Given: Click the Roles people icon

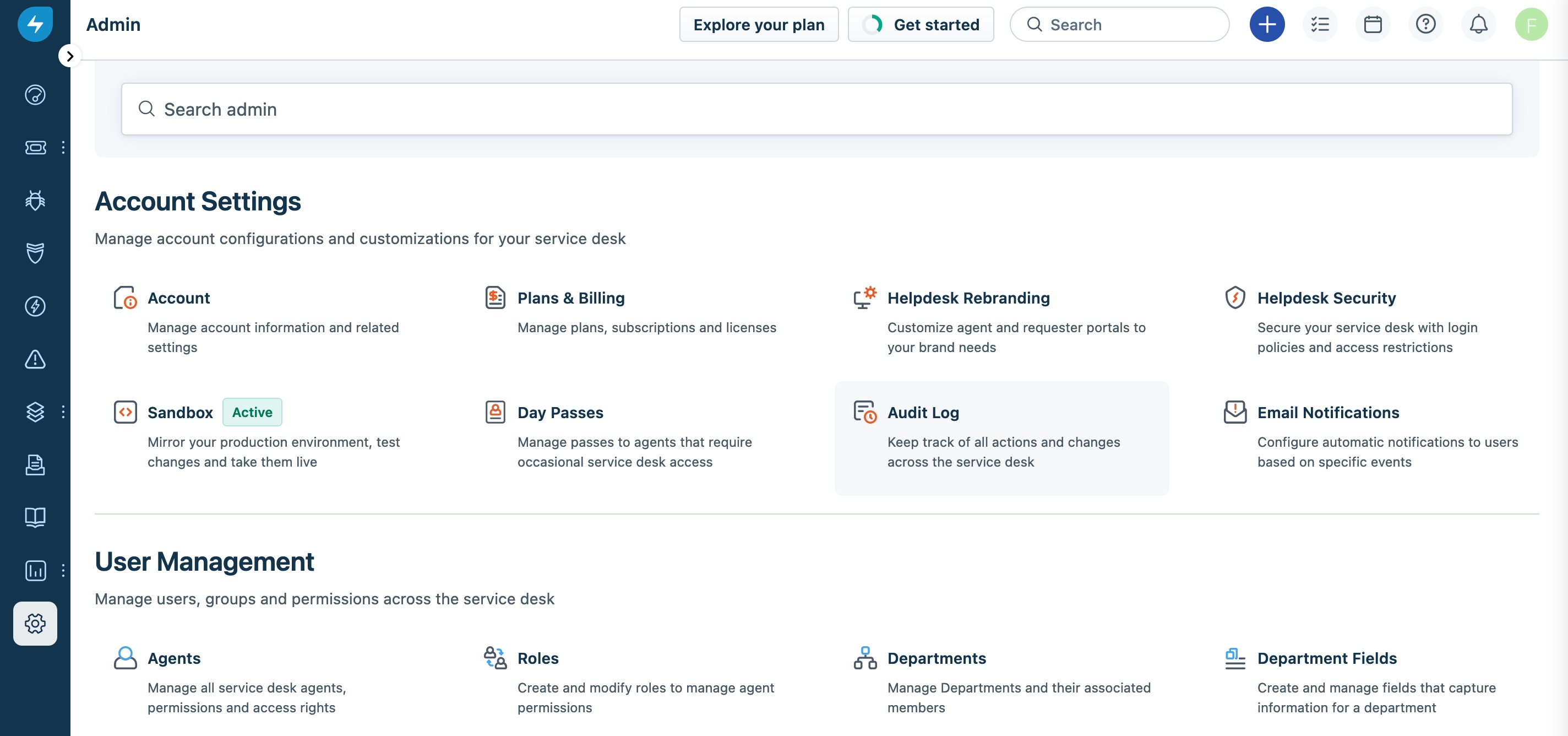Looking at the screenshot, I should 495,658.
